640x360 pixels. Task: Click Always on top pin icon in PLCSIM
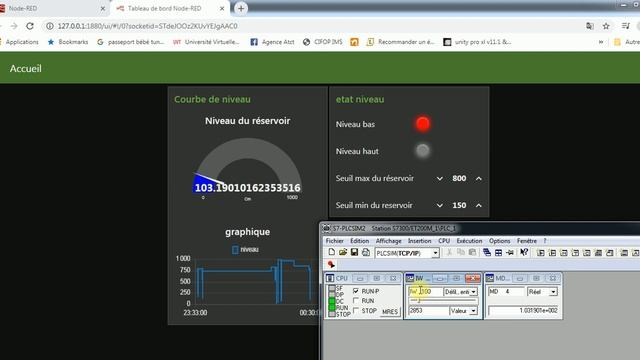(510, 253)
